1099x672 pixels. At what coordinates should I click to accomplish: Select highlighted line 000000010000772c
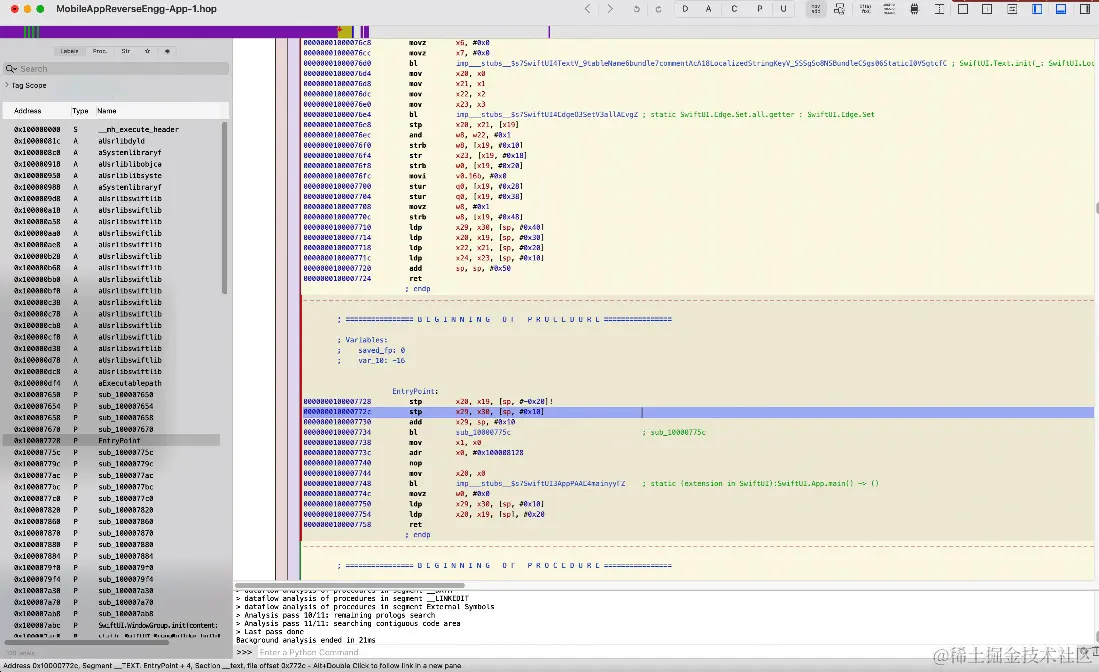(697, 412)
